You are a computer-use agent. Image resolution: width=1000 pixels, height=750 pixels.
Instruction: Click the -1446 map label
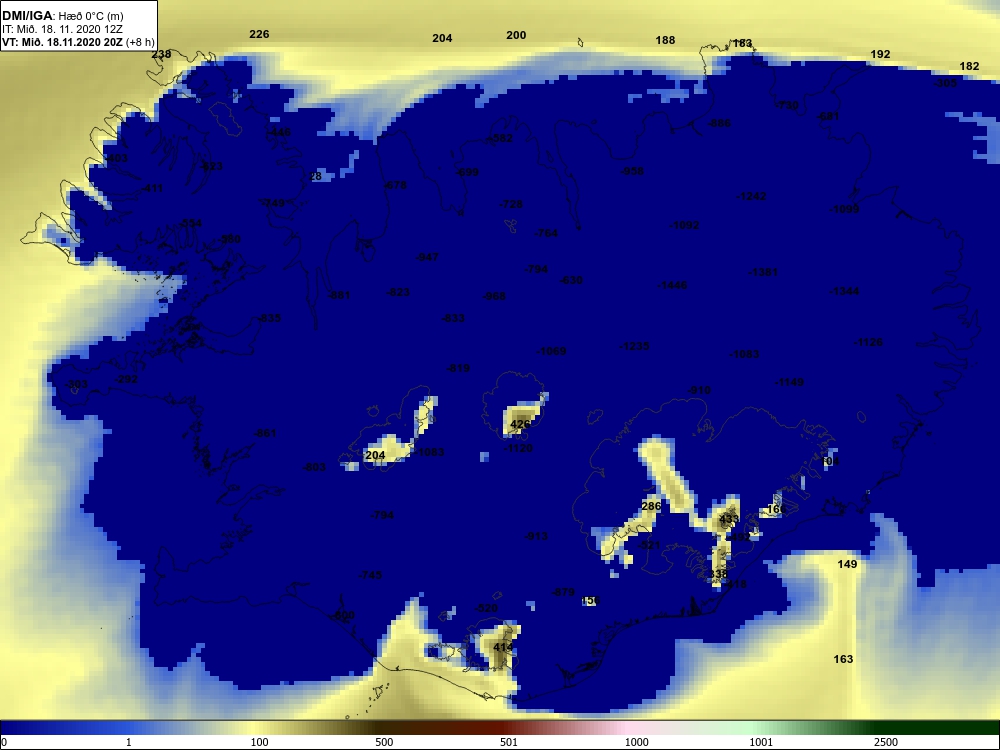[673, 285]
